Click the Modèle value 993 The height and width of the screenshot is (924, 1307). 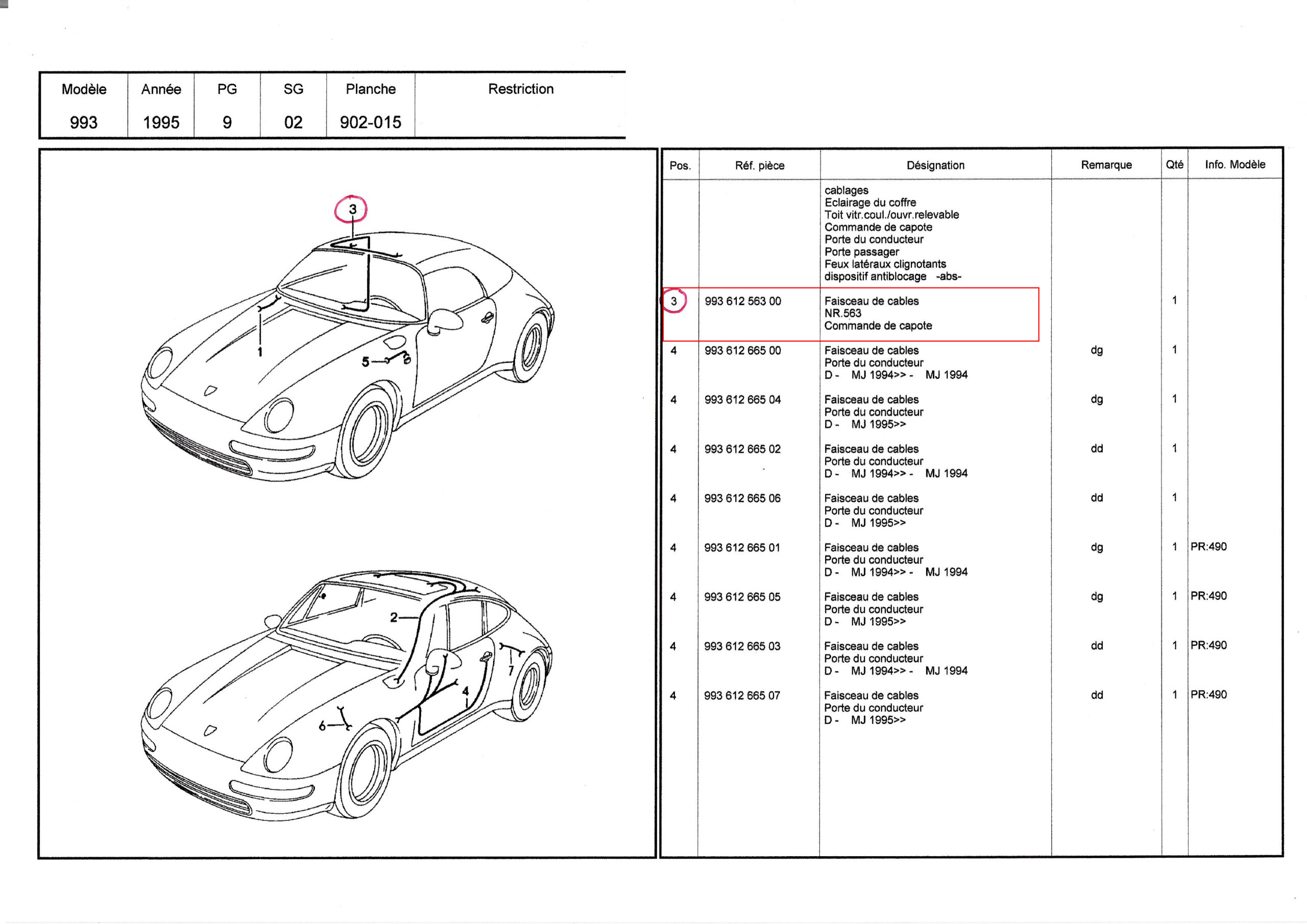84,122
